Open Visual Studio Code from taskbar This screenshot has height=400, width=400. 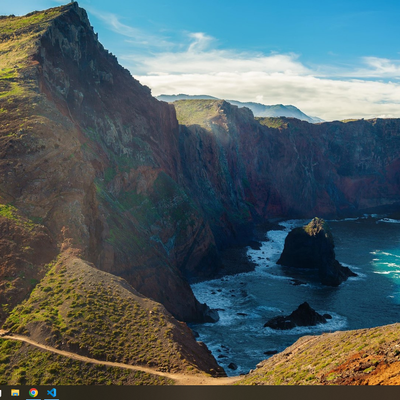(x=51, y=393)
